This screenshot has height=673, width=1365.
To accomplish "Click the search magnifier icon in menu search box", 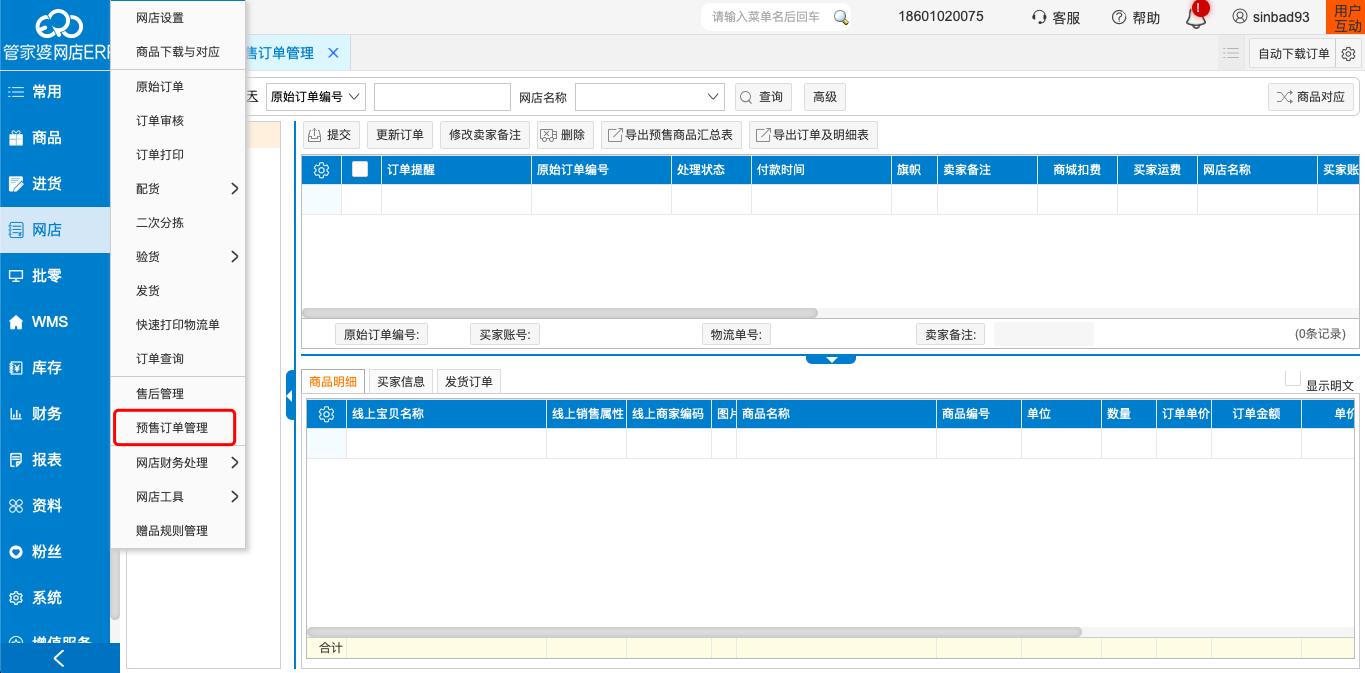I will tap(841, 17).
